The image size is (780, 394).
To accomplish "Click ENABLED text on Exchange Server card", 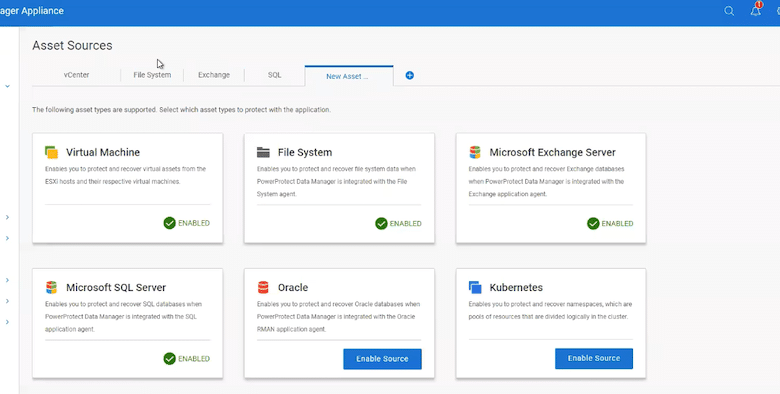I will pyautogui.click(x=617, y=224).
